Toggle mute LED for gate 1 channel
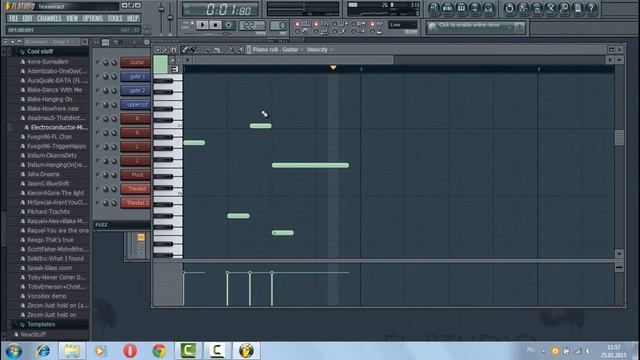 (x=98, y=76)
